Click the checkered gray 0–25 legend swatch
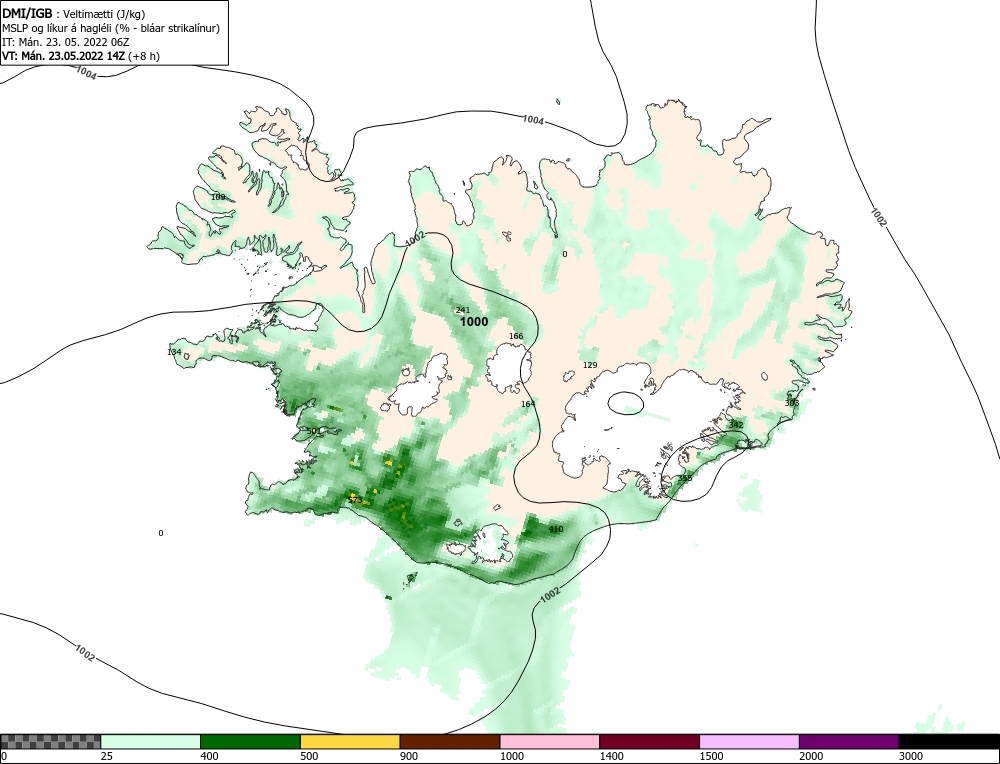The height and width of the screenshot is (764, 1000). click(x=50, y=741)
